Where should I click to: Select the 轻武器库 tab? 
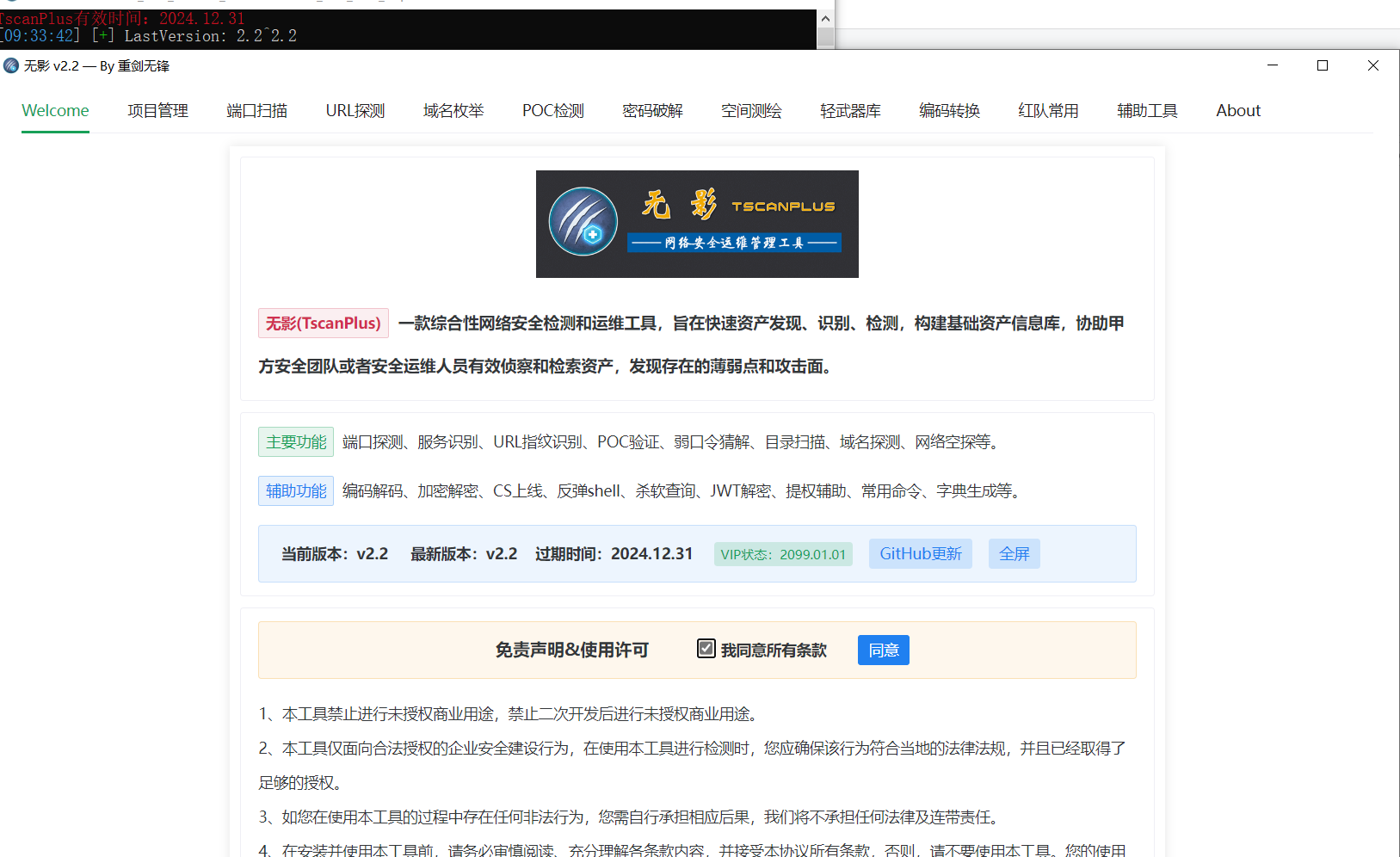click(850, 111)
